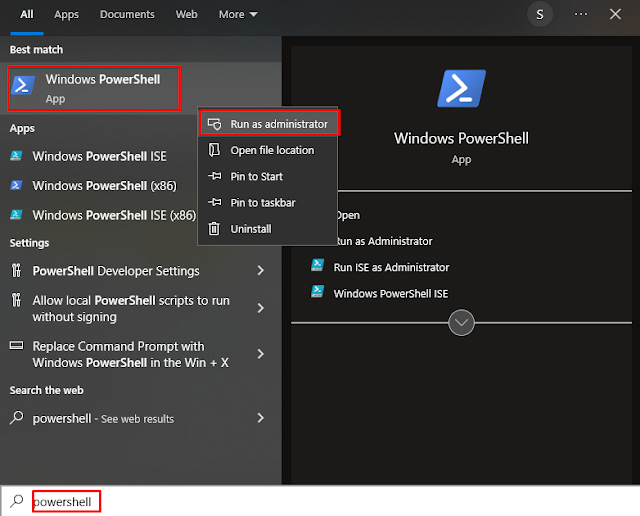Viewport: 640px width, 516px height.
Task: Choose Pin to taskbar in context menu
Action: 268,202
